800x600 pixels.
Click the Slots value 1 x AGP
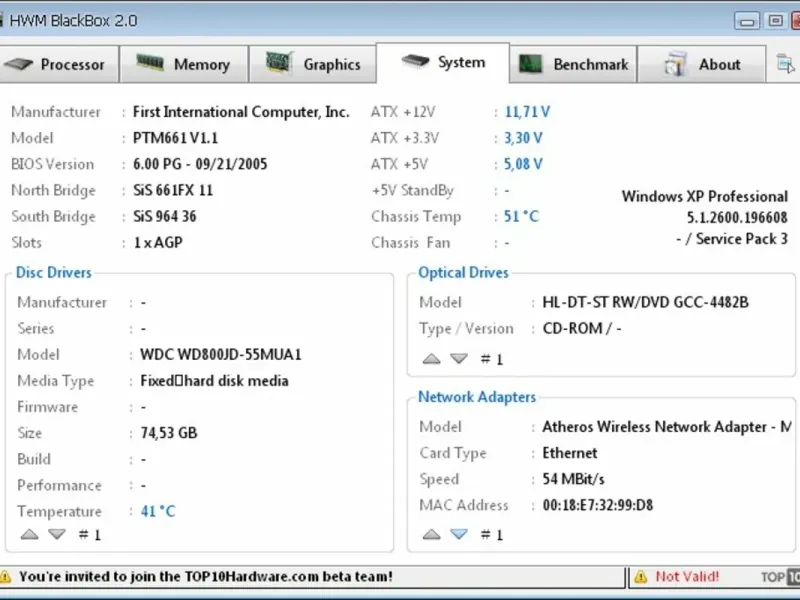tap(158, 242)
